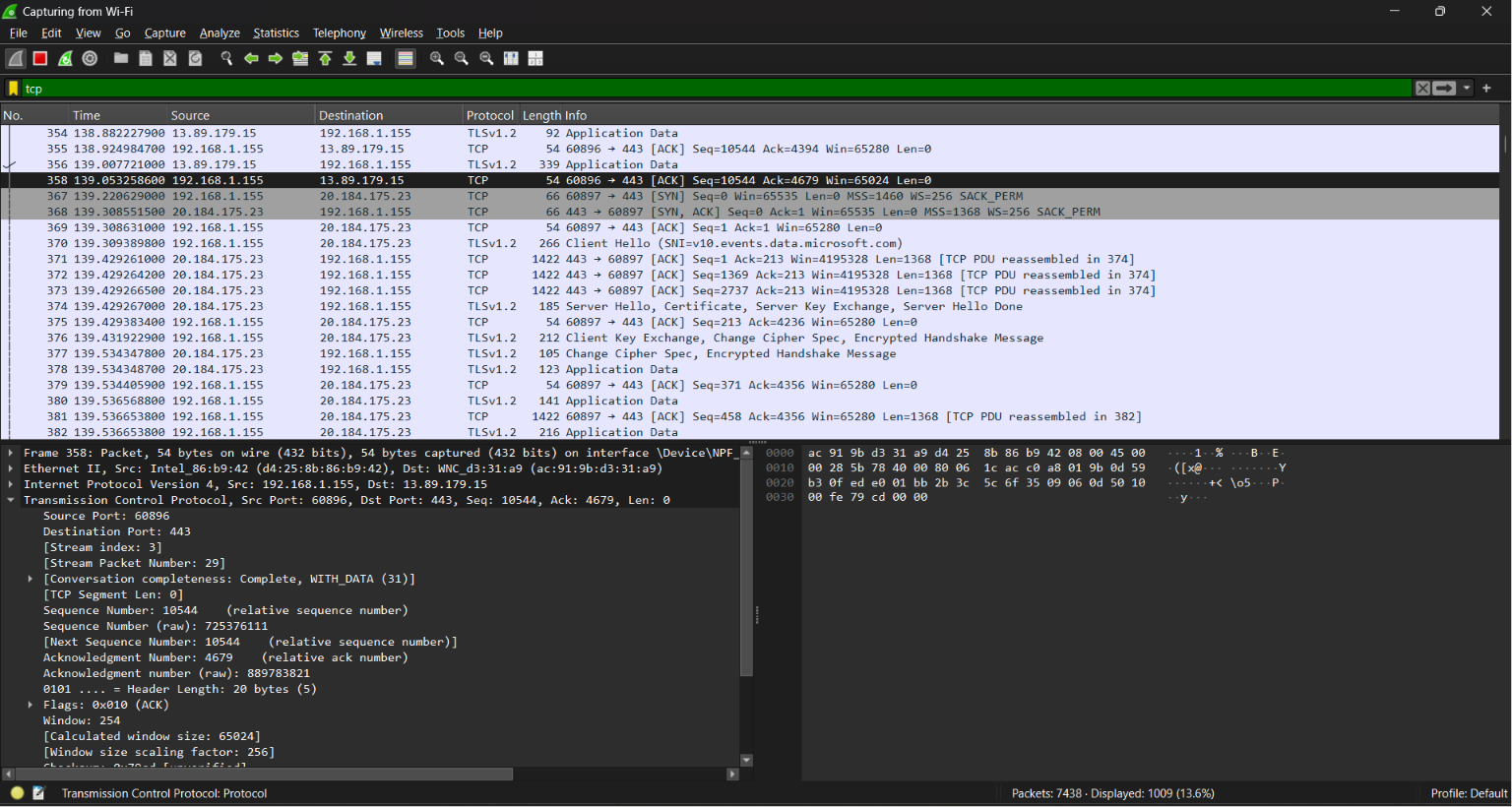This screenshot has height=807, width=1512.
Task: Click the packet list vertical scrollbar
Action: coord(1505,145)
